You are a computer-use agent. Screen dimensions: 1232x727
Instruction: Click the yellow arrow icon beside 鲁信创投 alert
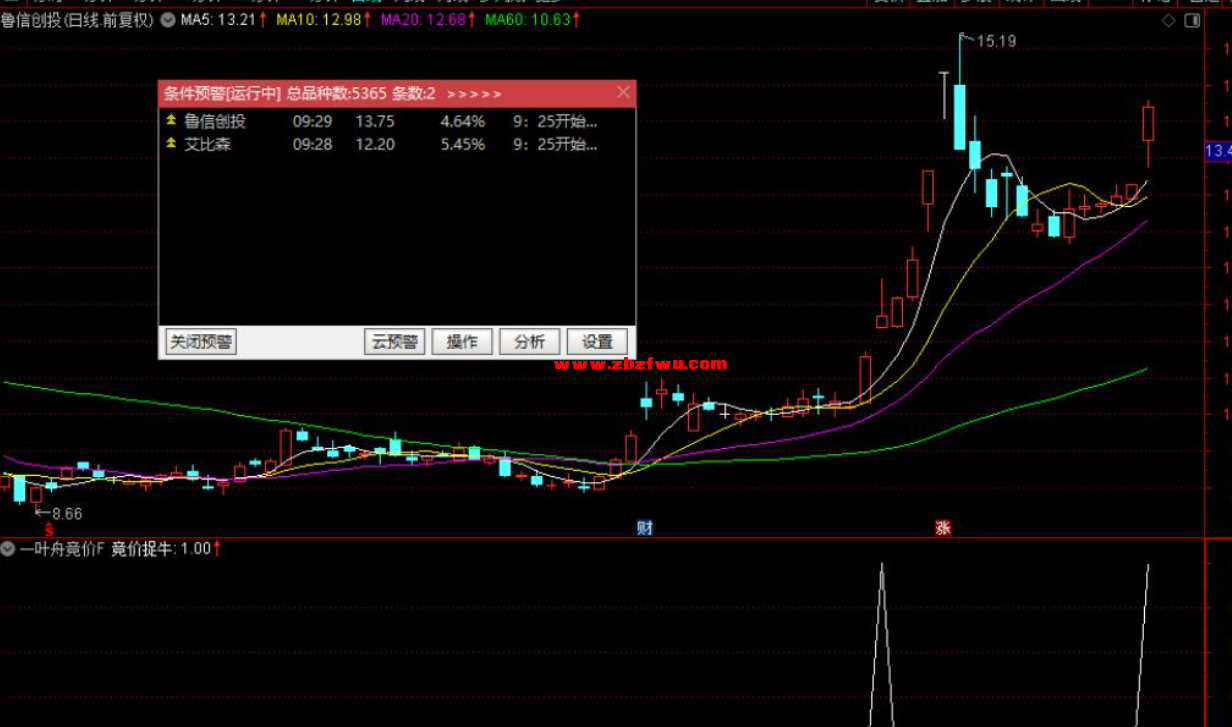click(x=171, y=121)
